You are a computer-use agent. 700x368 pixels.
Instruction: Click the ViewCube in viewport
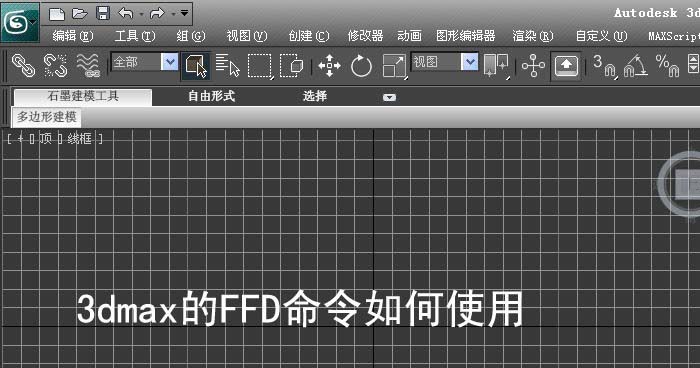coord(679,184)
